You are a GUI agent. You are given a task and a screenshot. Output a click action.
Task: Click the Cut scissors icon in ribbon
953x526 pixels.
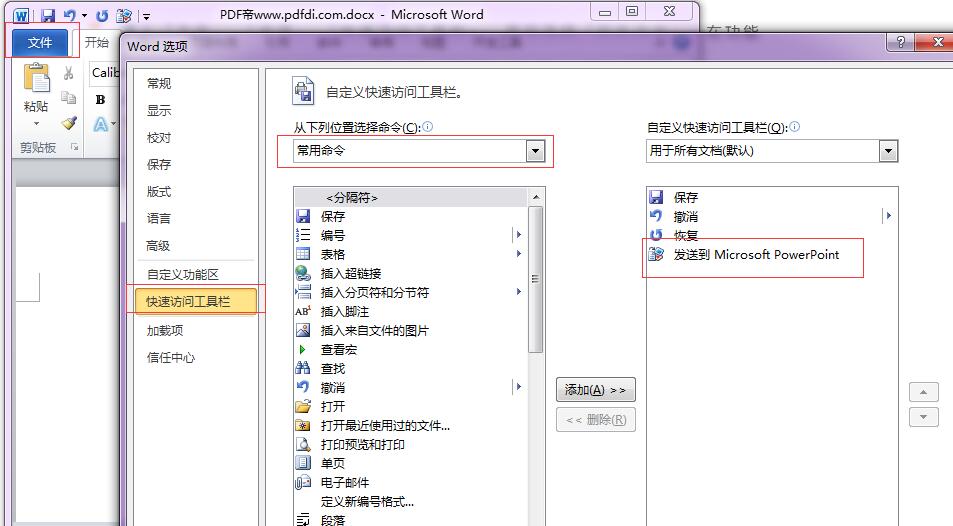[x=69, y=74]
